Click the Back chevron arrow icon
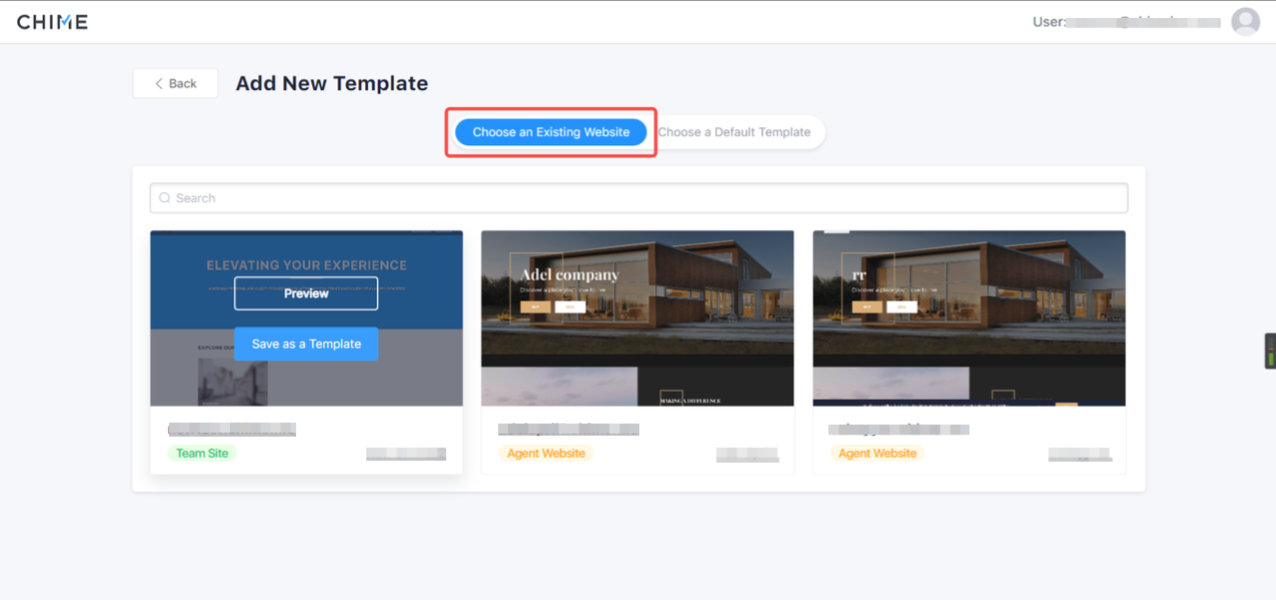The image size is (1276, 600). coord(159,84)
